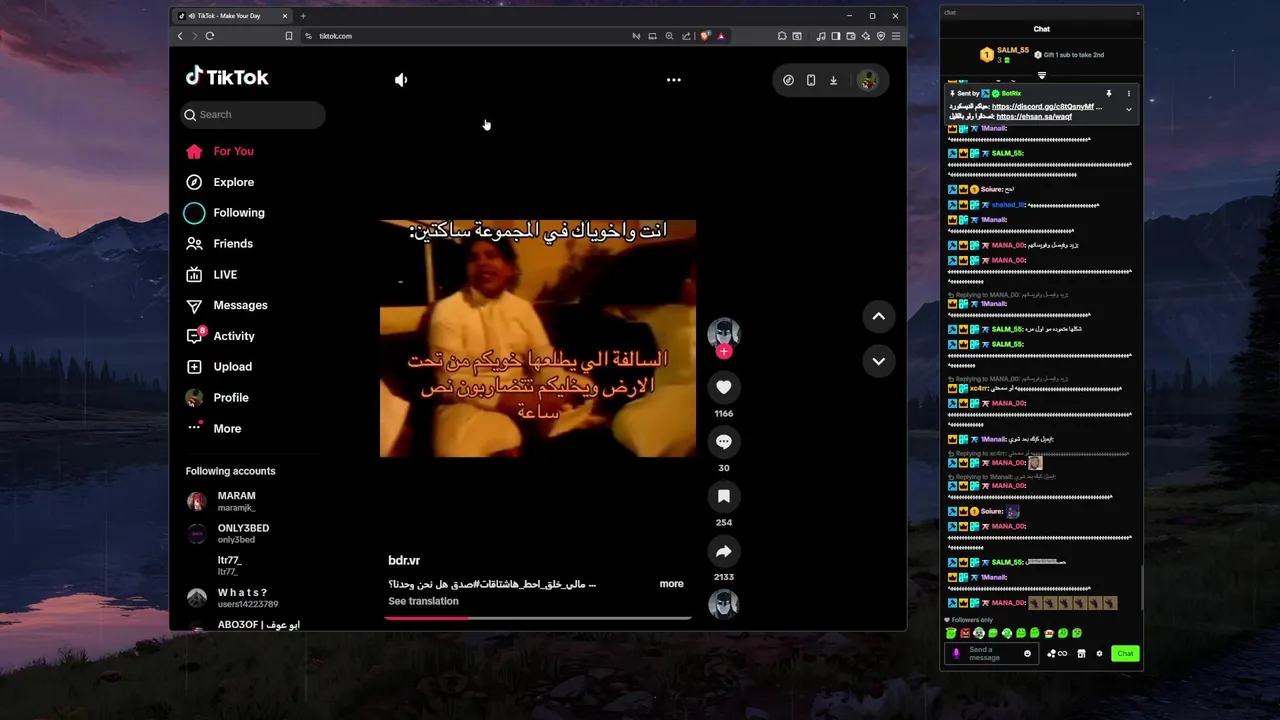This screenshot has height=720, width=1280.
Task: Collapse the chat leaderboard header arrow
Action: [1041, 75]
